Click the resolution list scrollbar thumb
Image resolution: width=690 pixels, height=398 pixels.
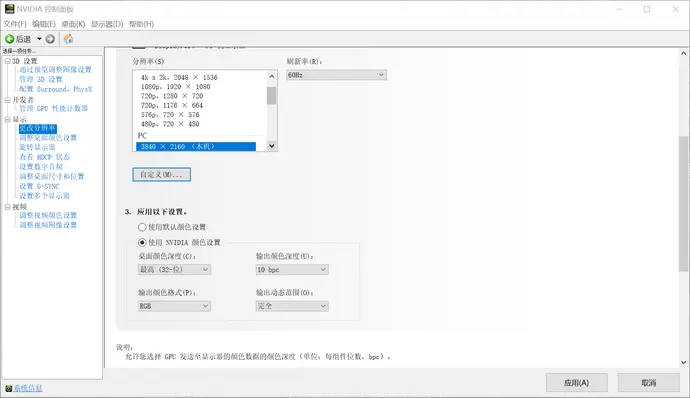272,96
